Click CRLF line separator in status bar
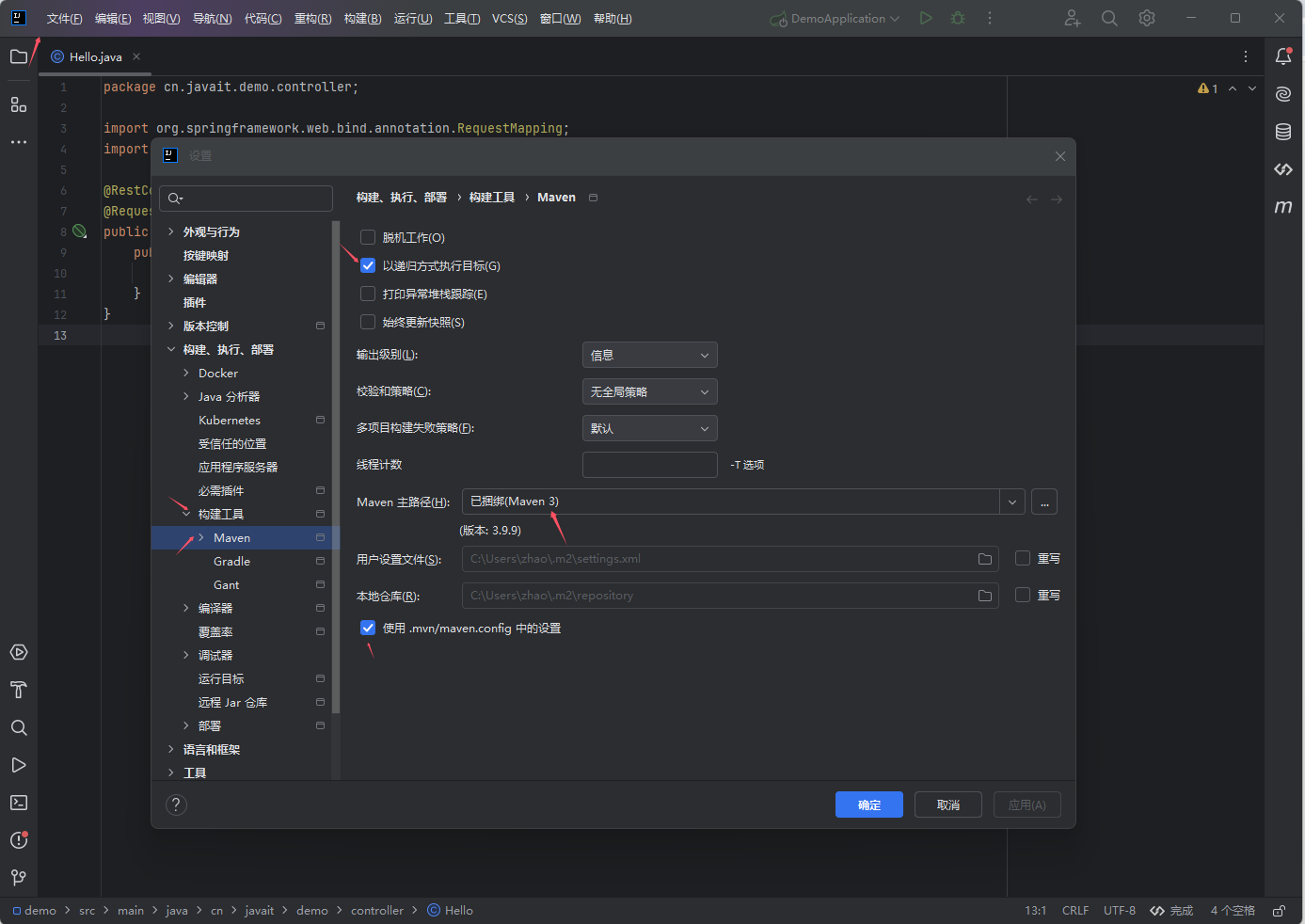The width and height of the screenshot is (1305, 924). 1075,911
